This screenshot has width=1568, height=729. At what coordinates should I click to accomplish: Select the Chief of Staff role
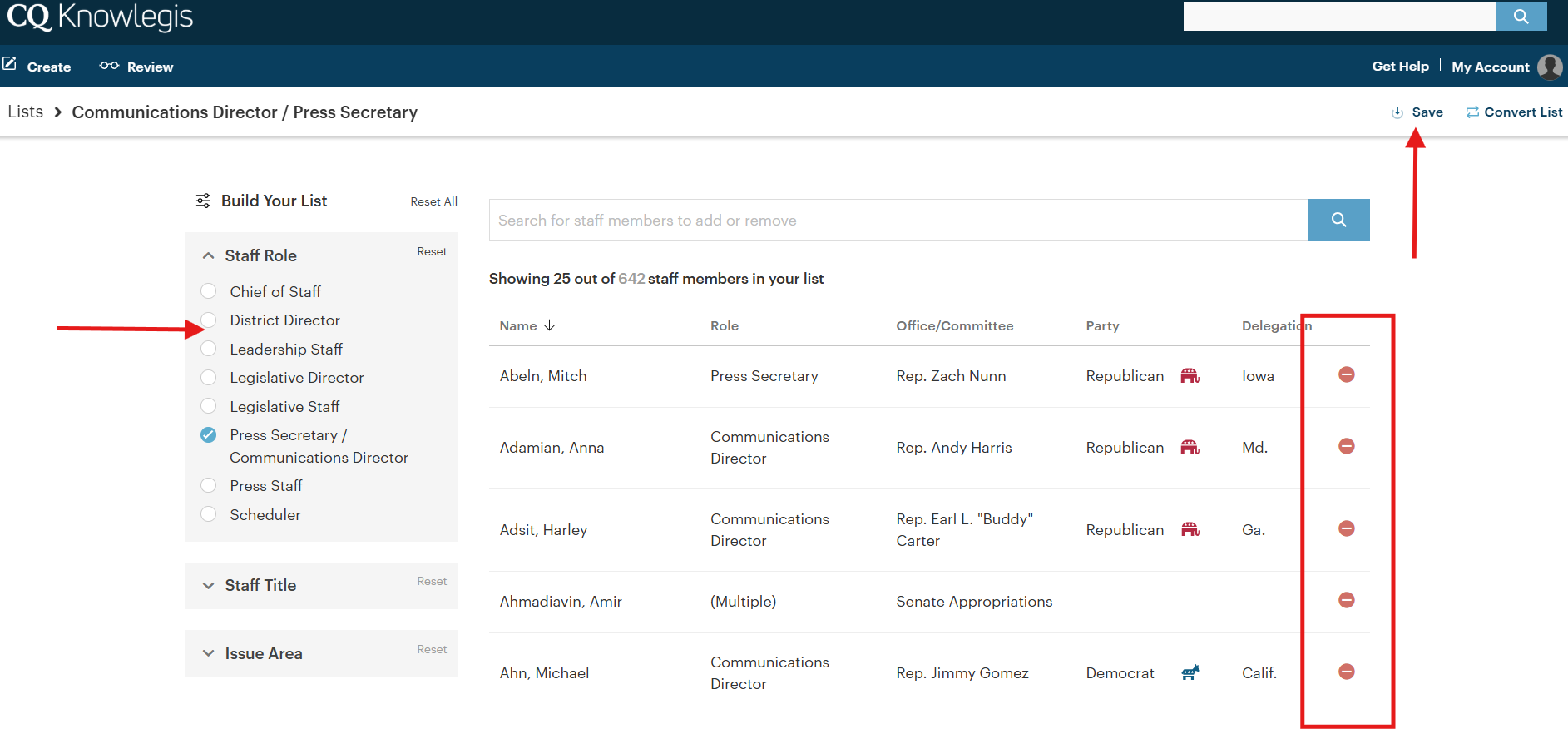click(209, 291)
